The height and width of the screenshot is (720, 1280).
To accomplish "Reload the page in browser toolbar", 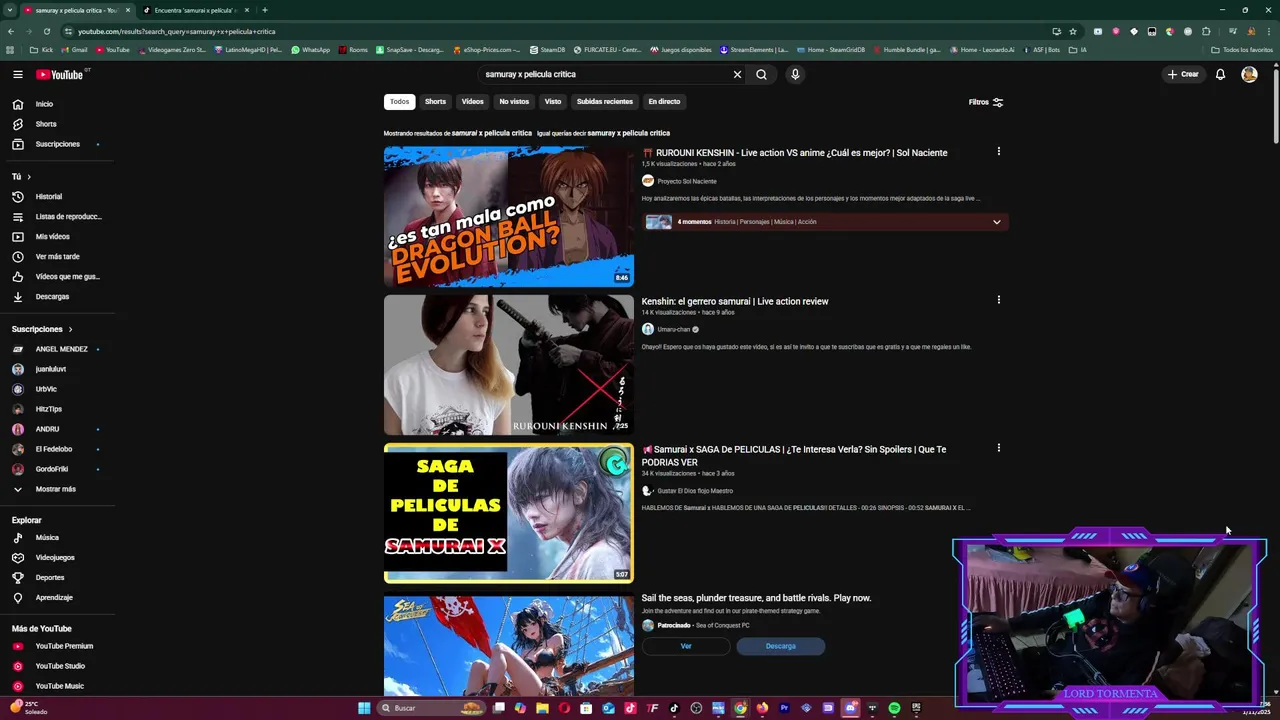I will tap(46, 31).
